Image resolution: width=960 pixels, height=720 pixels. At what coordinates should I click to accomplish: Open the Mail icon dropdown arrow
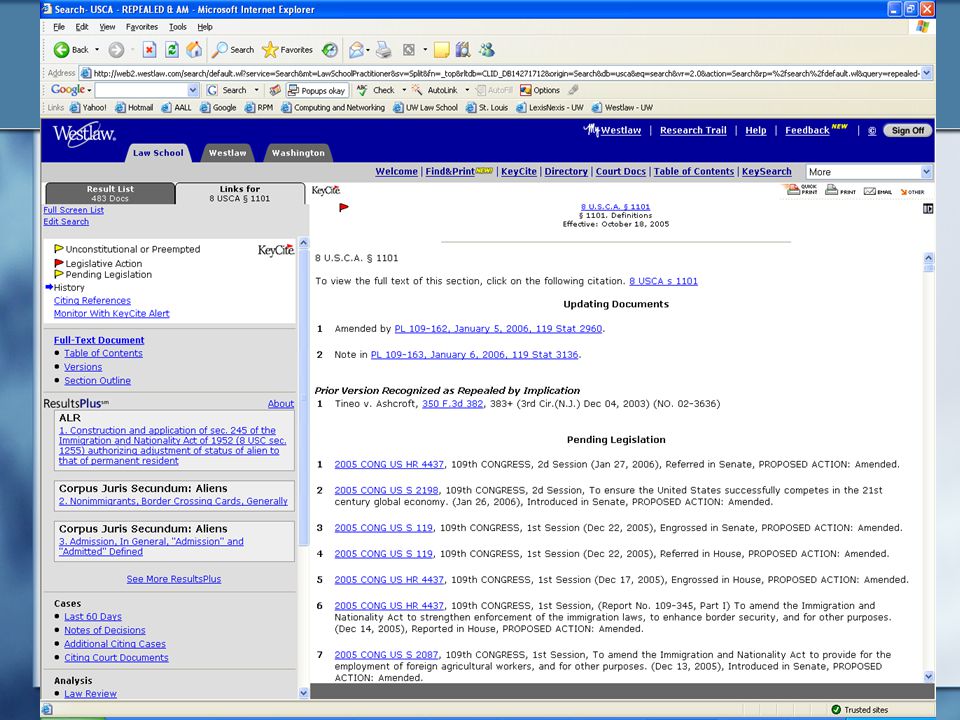pos(369,50)
